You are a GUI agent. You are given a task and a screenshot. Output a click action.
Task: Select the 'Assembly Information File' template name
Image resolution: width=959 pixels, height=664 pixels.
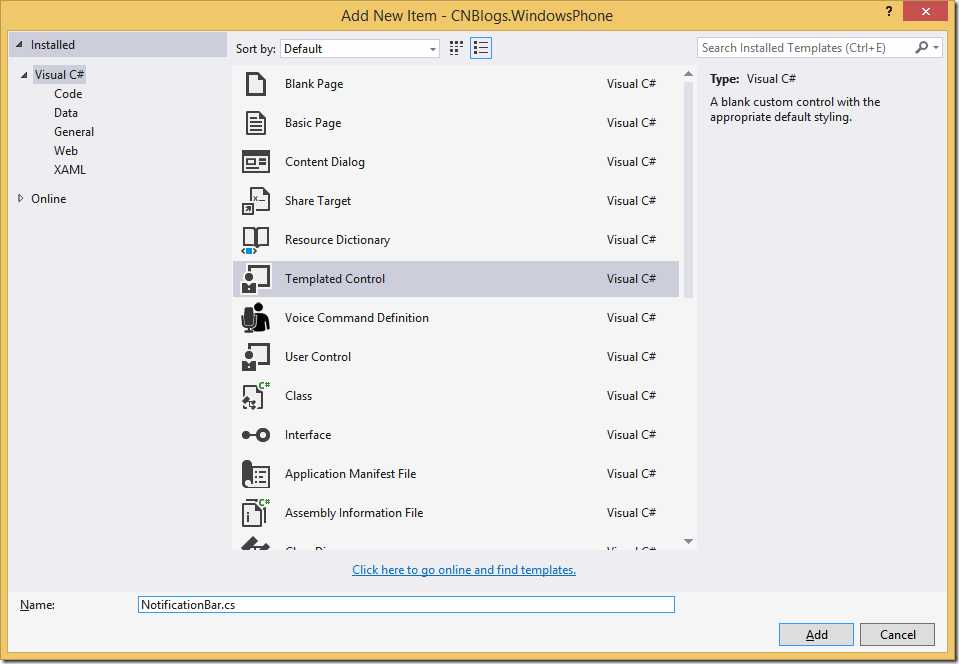tap(354, 513)
